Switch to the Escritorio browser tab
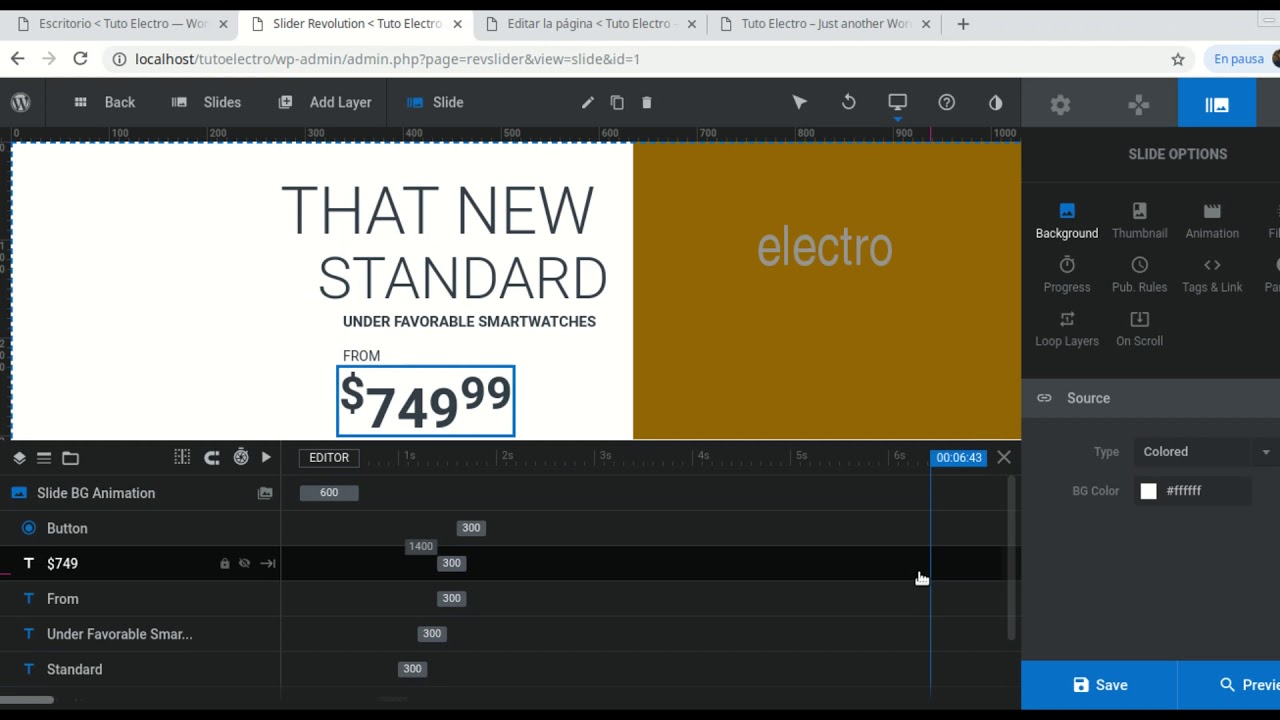Screen dimensions: 1280x720 [120, 24]
